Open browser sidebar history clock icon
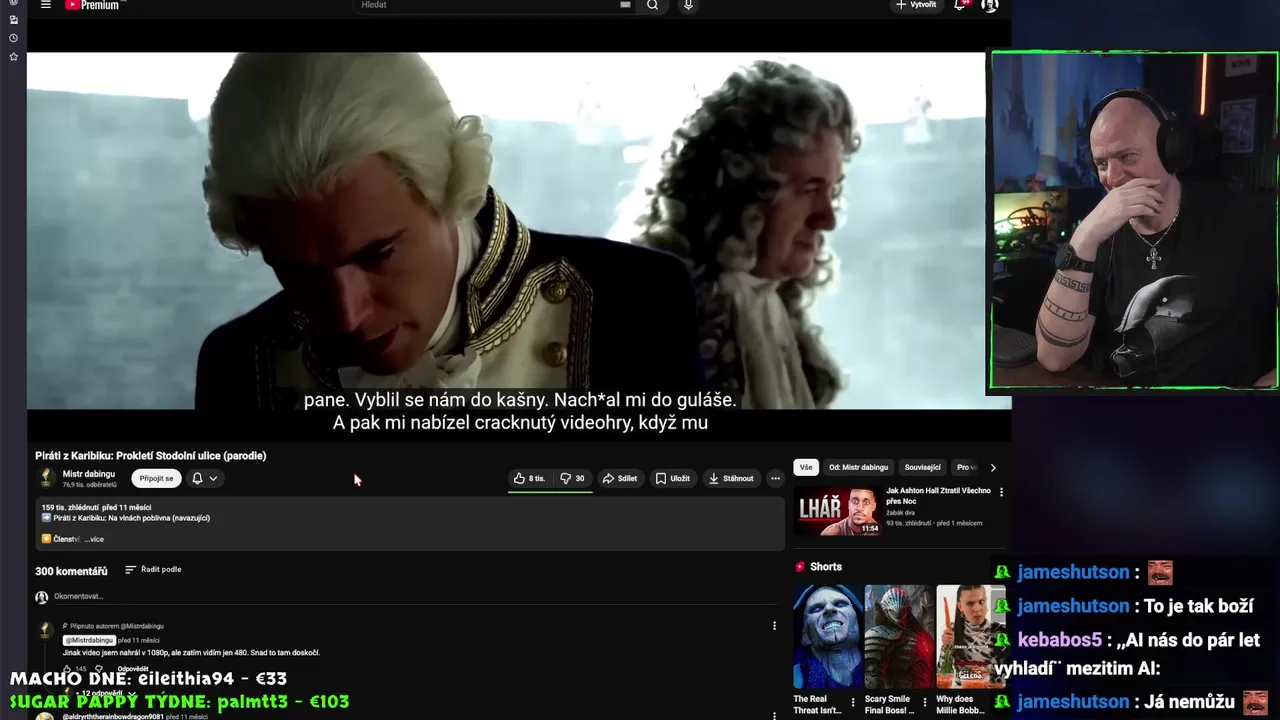Viewport: 1280px width, 720px height. [13, 38]
